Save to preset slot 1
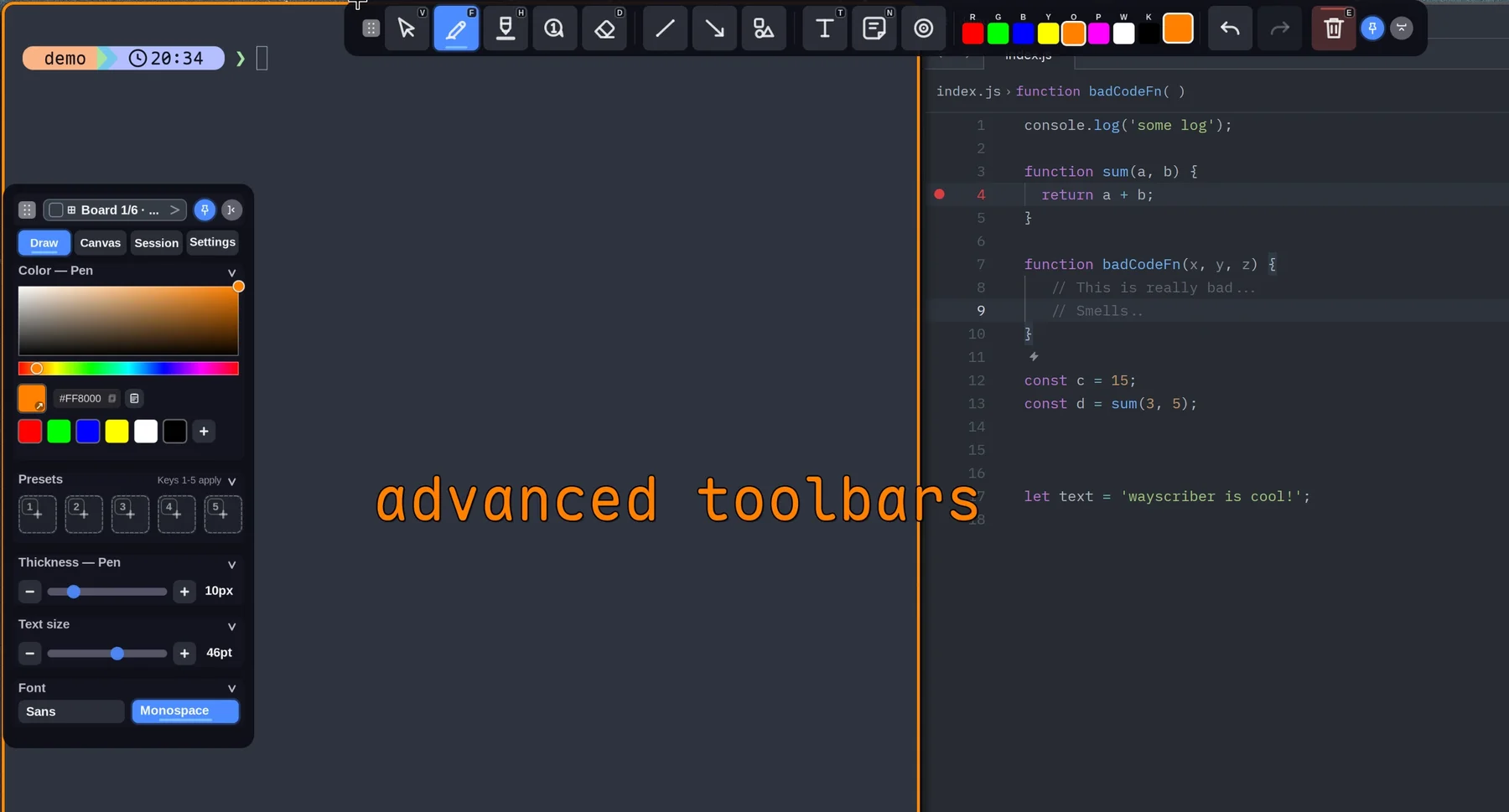This screenshot has width=1509, height=812. click(38, 515)
